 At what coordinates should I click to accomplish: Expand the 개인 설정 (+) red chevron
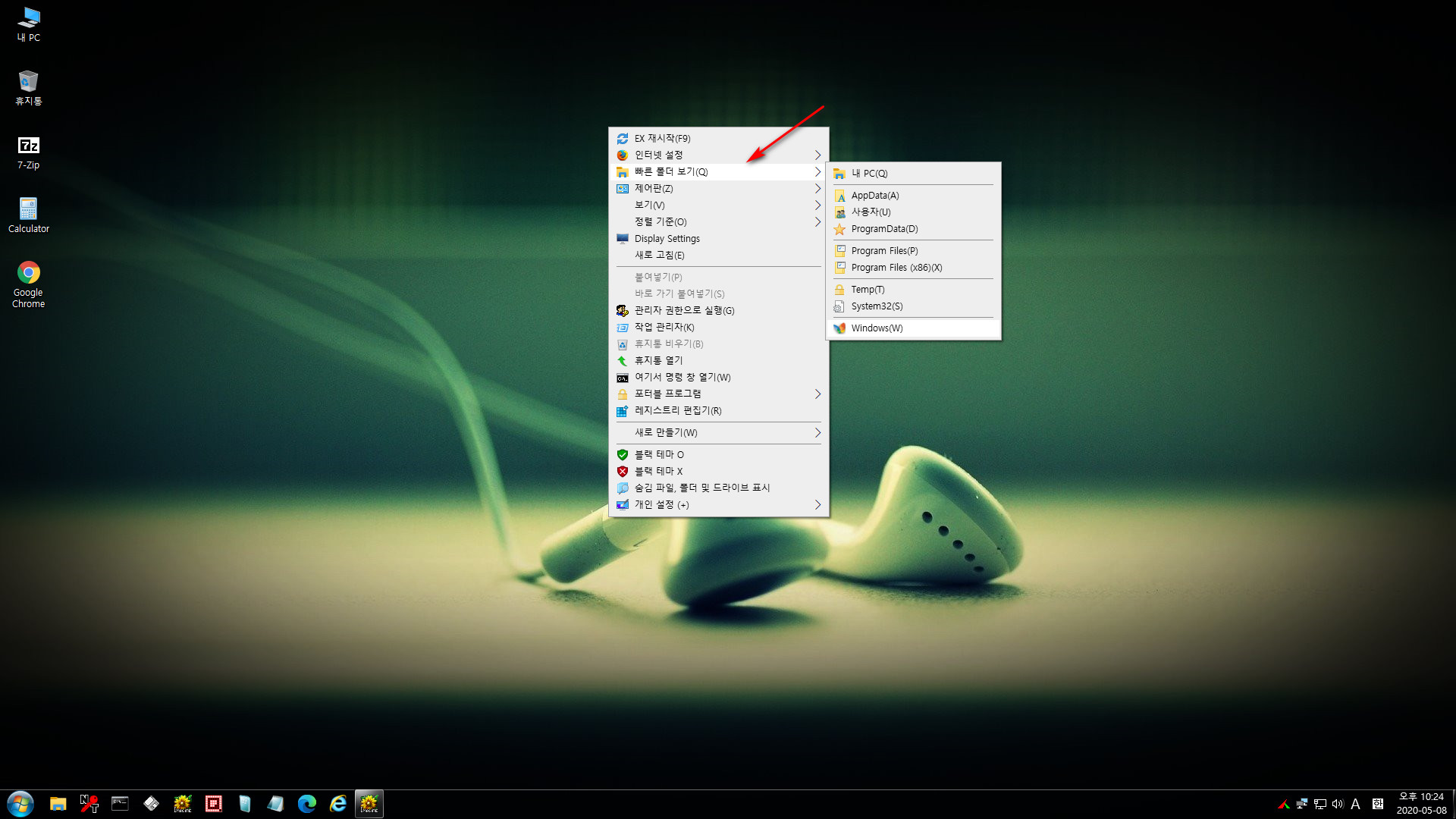click(817, 505)
